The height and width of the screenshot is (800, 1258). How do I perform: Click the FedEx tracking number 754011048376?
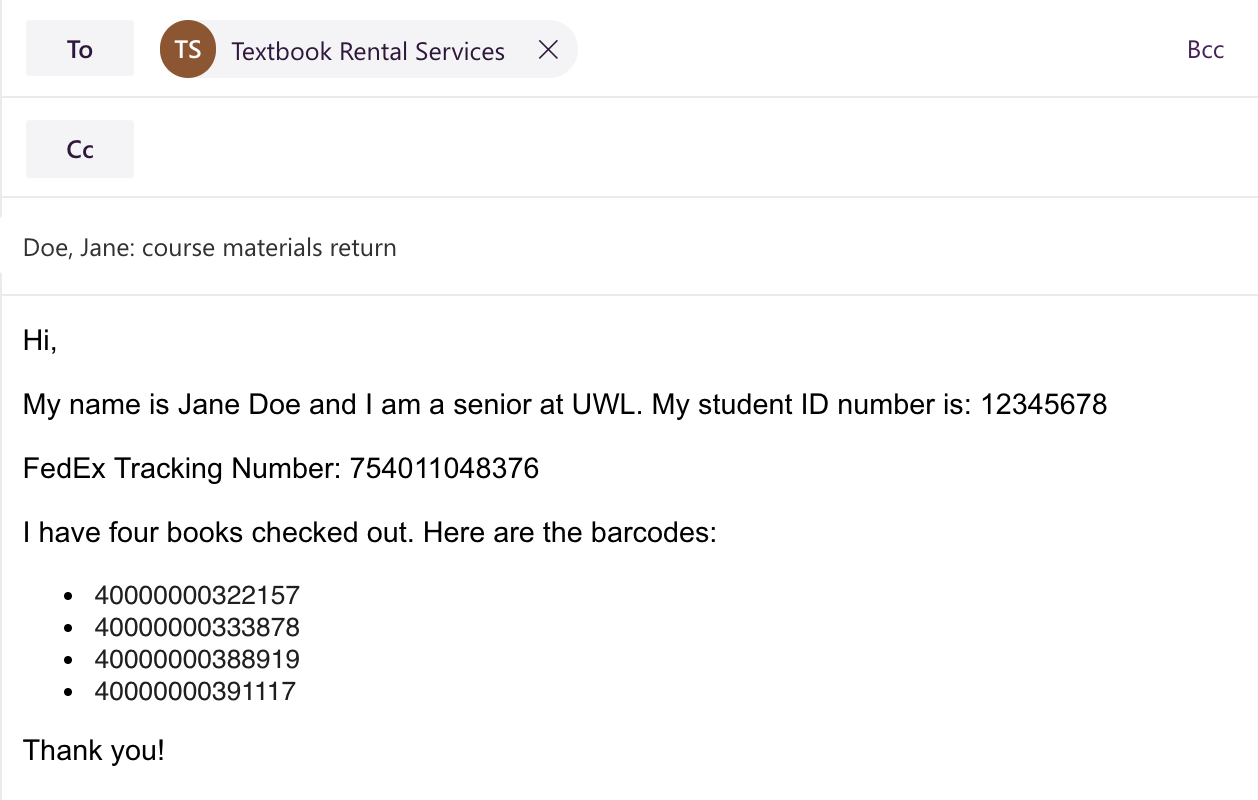pos(444,468)
